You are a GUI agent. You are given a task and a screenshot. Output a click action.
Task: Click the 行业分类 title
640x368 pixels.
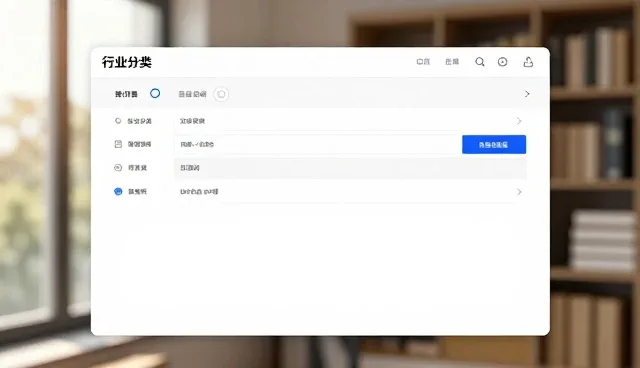click(x=127, y=62)
